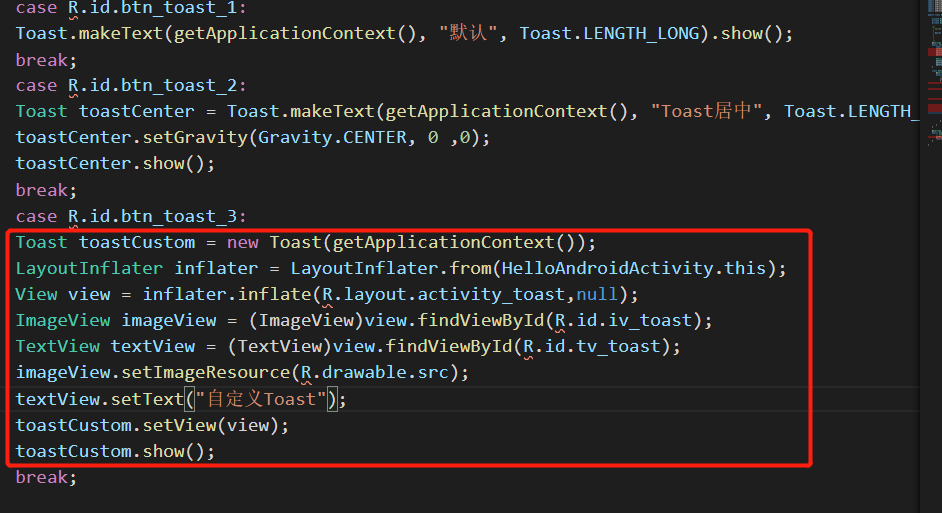Click 'imageView.setImageResource(R.drawable.src);' line

(242, 373)
